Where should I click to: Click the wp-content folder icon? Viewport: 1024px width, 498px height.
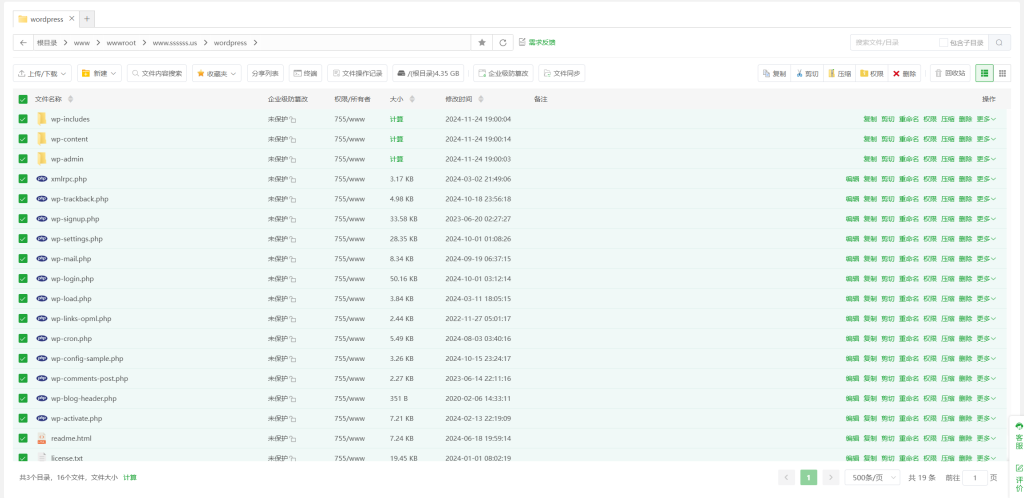click(42, 139)
